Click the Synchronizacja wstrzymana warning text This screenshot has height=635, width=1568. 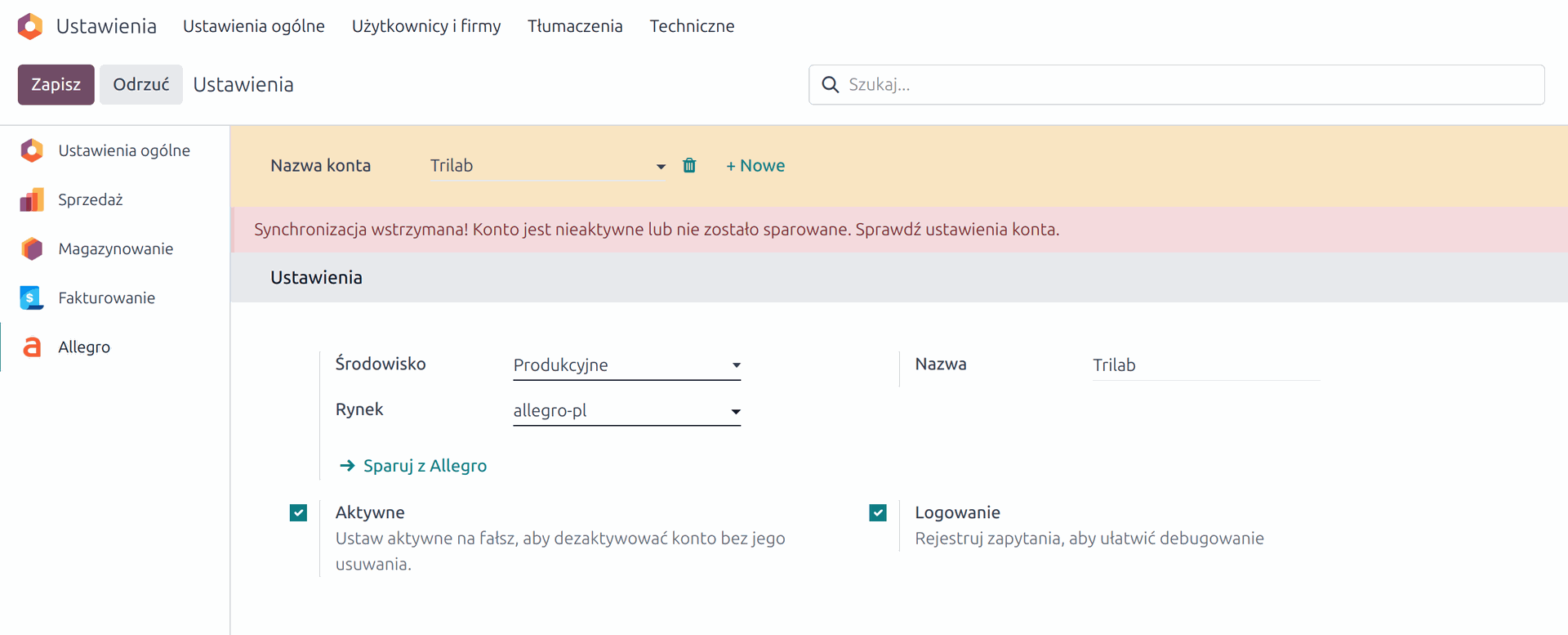[657, 230]
